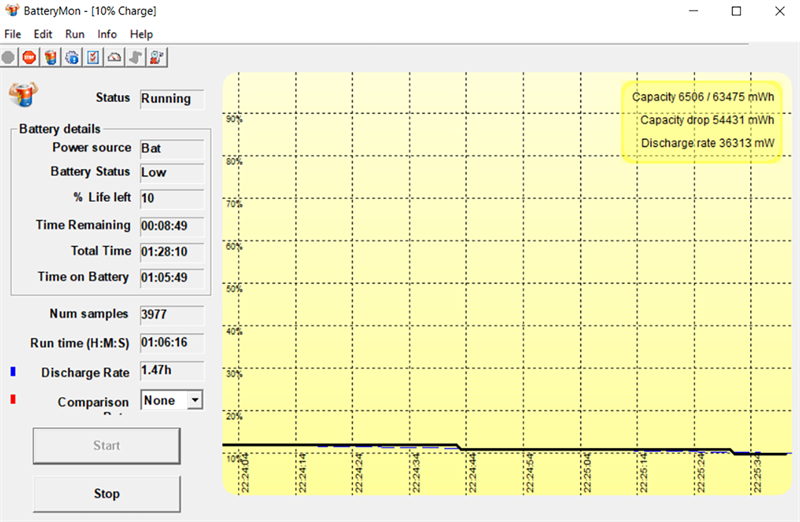Click the 22:24:44 time label on the chart
This screenshot has width=800, height=522.
click(472, 473)
